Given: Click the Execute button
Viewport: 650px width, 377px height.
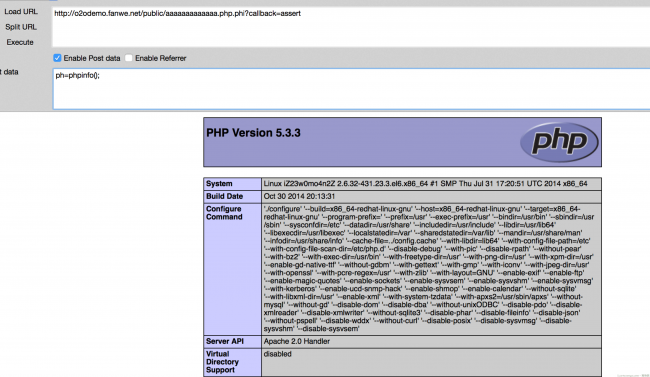Looking at the screenshot, I should tap(20, 42).
